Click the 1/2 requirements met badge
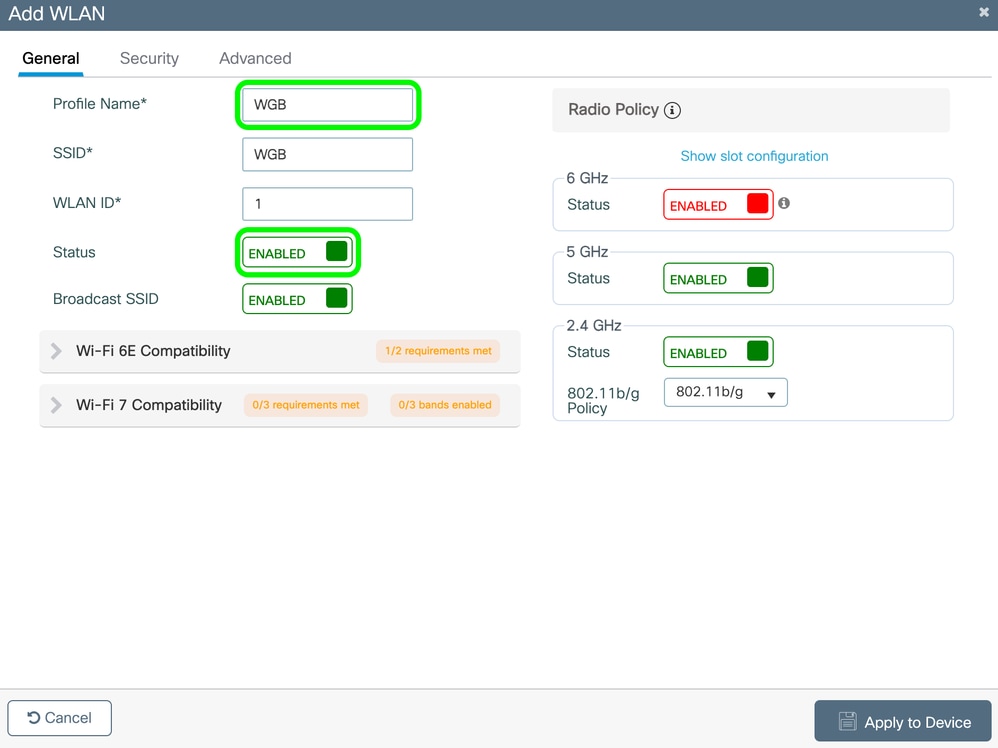The image size is (998, 748). click(438, 351)
